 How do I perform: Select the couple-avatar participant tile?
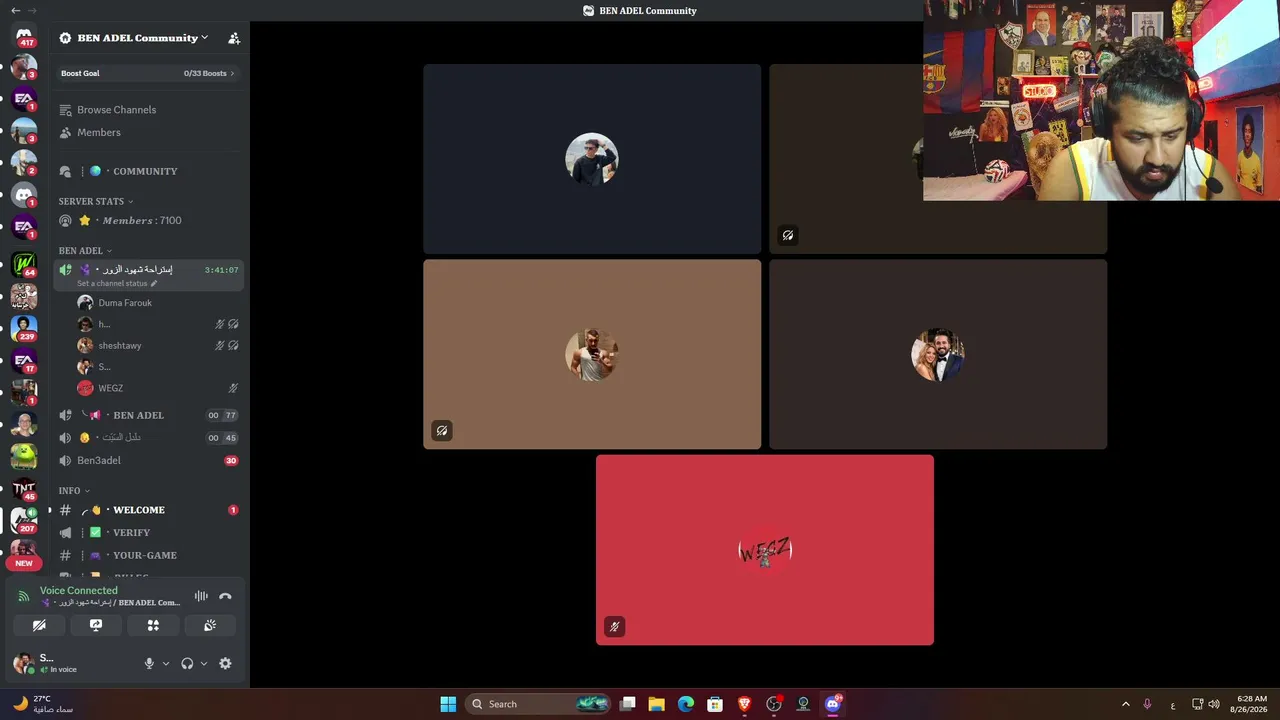[x=938, y=354]
